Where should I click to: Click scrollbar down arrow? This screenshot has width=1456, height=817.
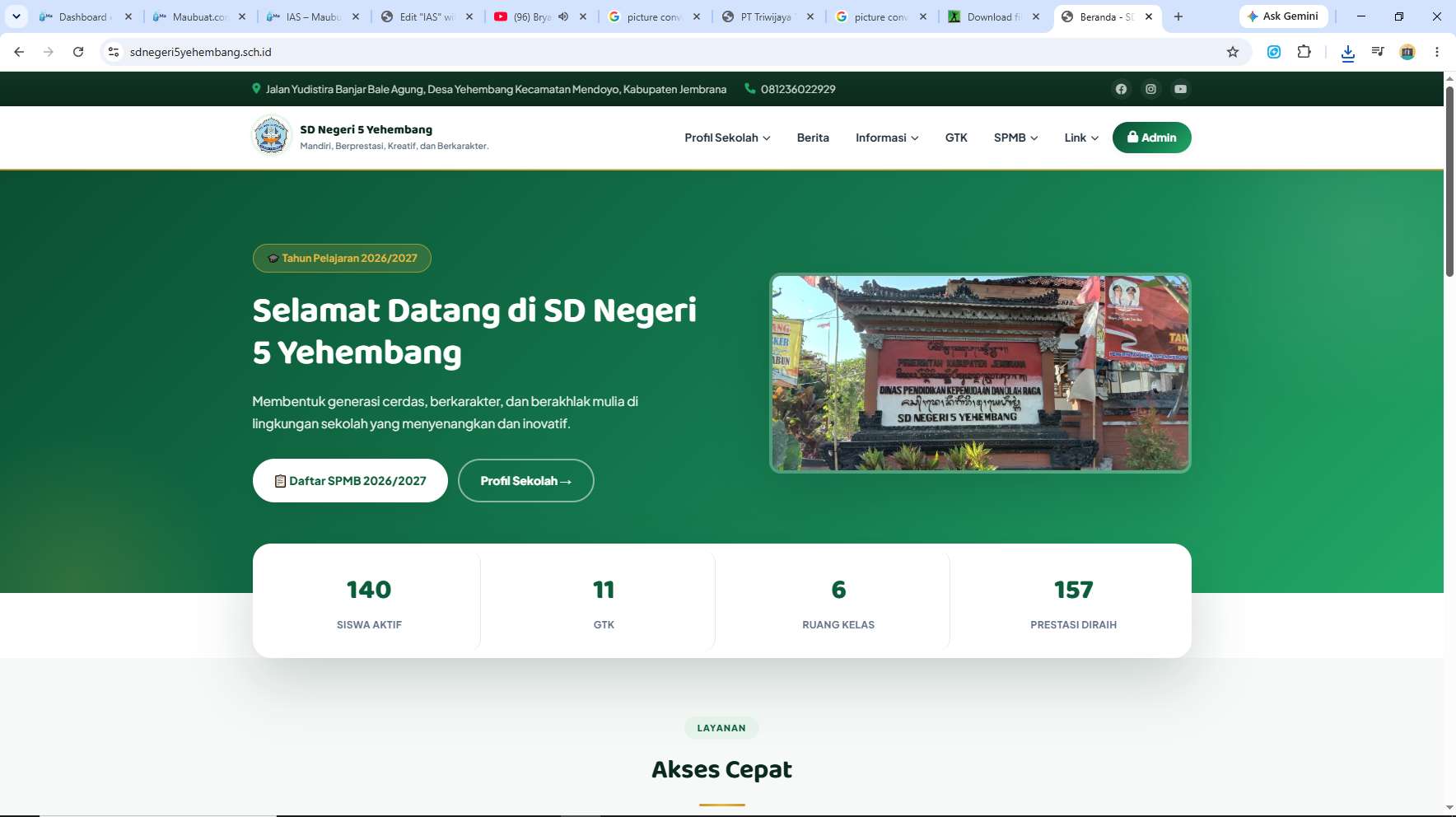pyautogui.click(x=1449, y=807)
